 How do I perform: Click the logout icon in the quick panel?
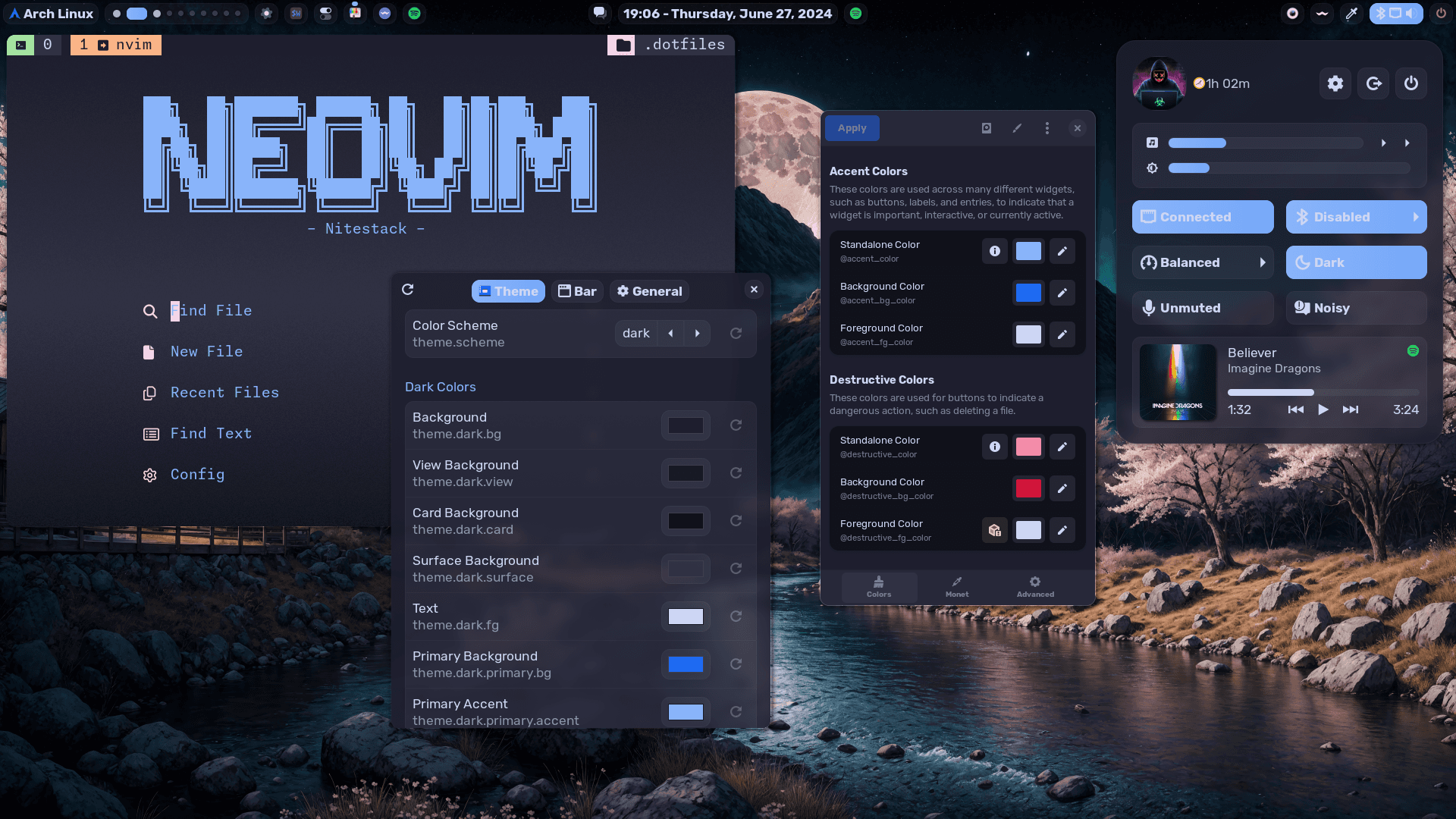(1374, 83)
